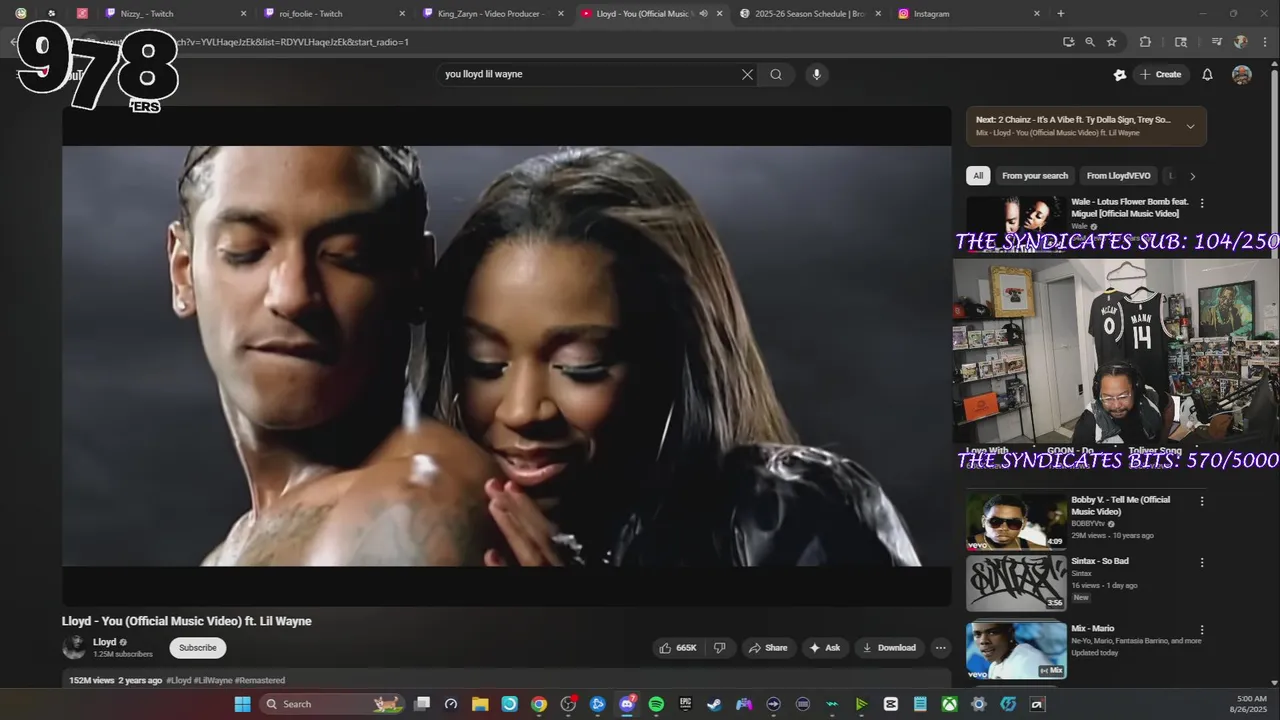The width and height of the screenshot is (1280, 720).
Task: Open File Explorer from the taskbar
Action: pyautogui.click(x=480, y=704)
